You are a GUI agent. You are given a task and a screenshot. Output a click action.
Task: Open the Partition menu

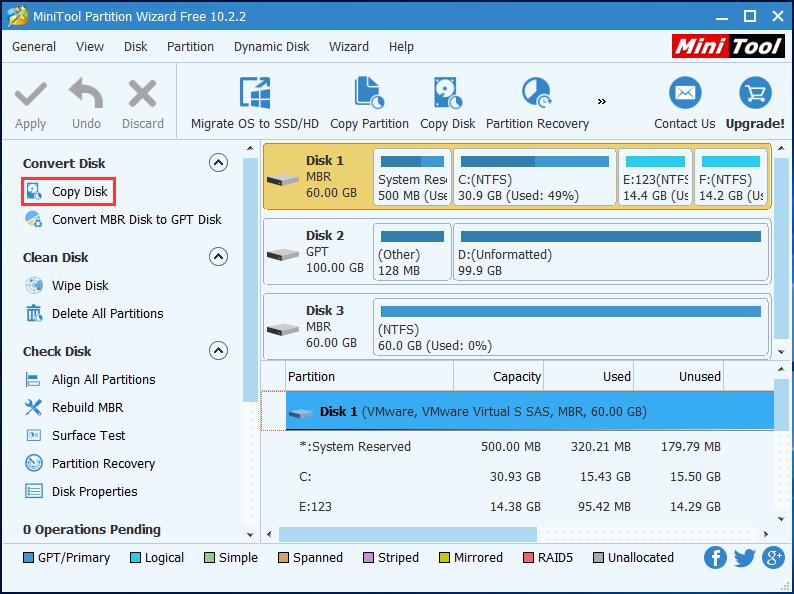[x=190, y=47]
